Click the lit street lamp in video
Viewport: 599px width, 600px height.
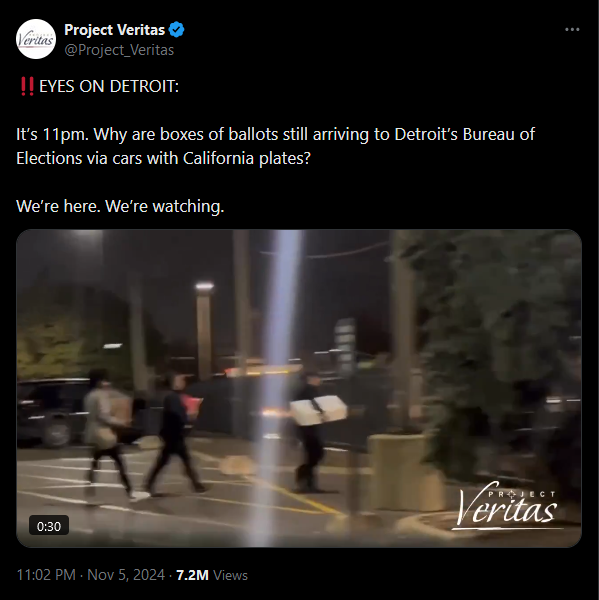tap(204, 331)
